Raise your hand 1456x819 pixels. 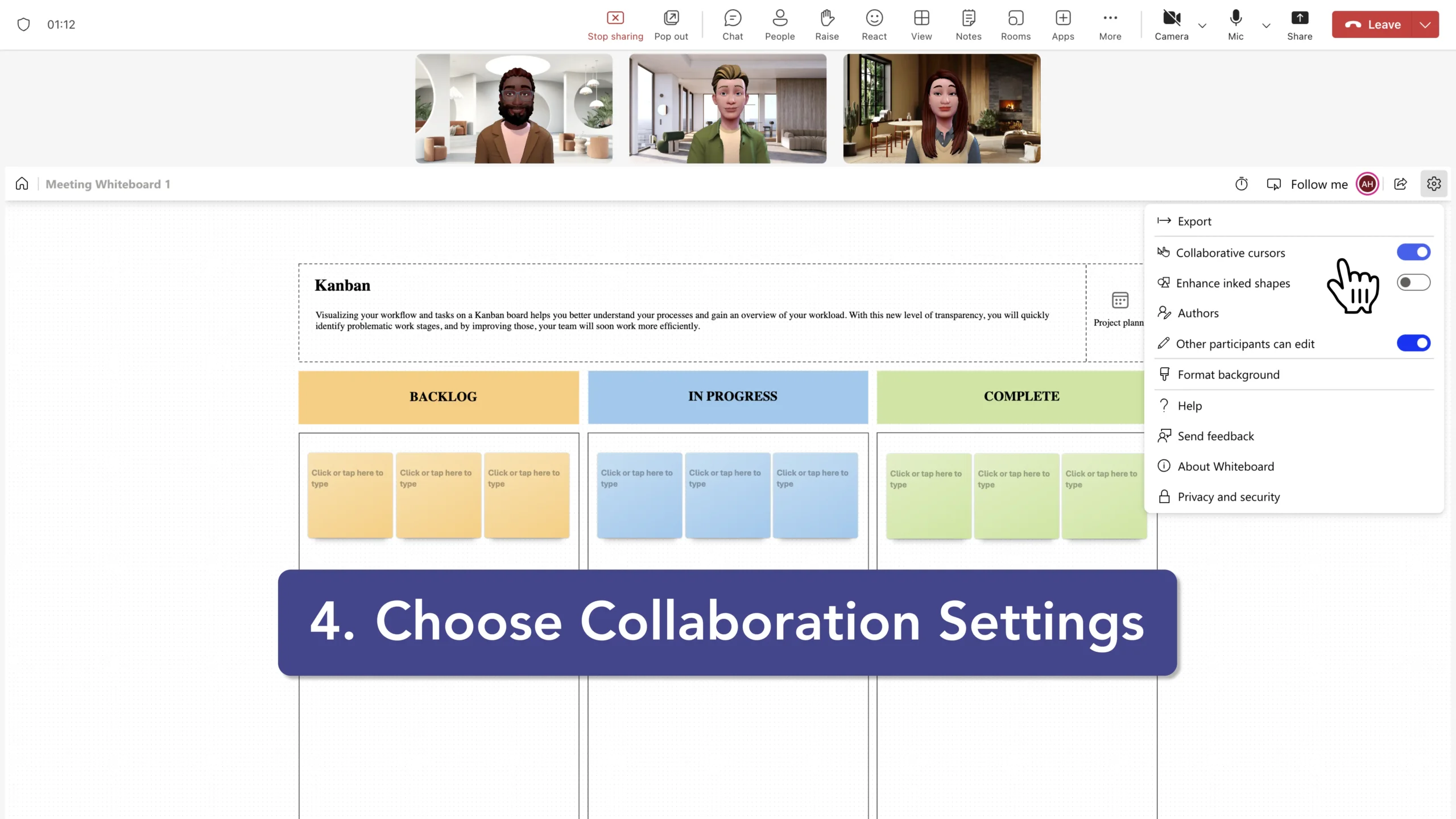[x=827, y=25]
